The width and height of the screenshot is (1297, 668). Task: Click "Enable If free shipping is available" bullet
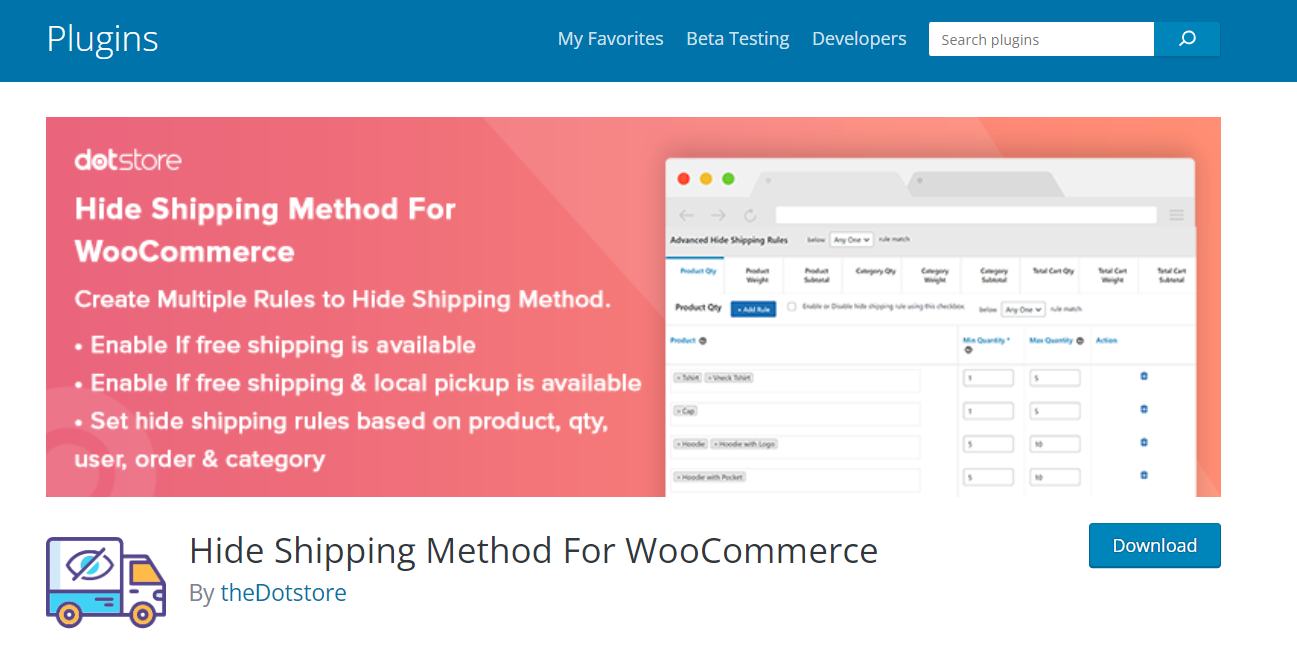pyautogui.click(x=275, y=345)
